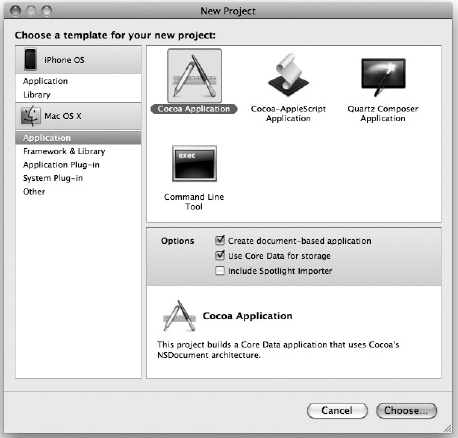The height and width of the screenshot is (438, 458).
Task: Select Application under Mac OS X
Action: click(x=78, y=138)
